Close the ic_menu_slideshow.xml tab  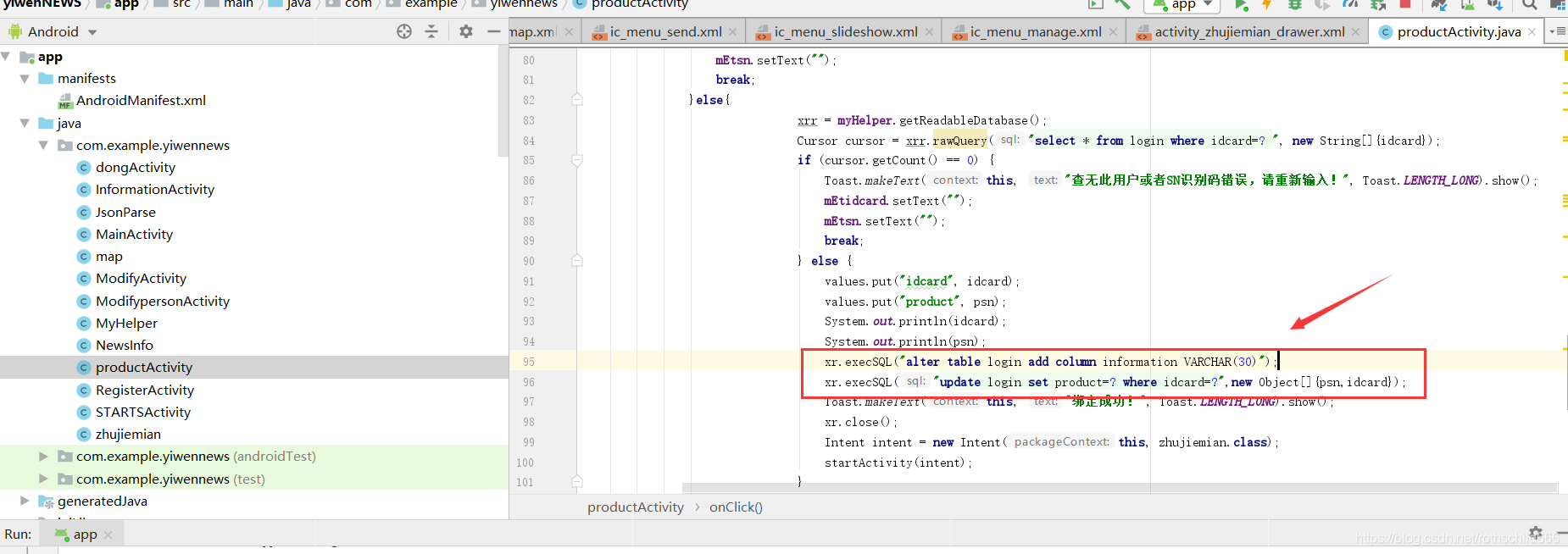click(x=929, y=32)
